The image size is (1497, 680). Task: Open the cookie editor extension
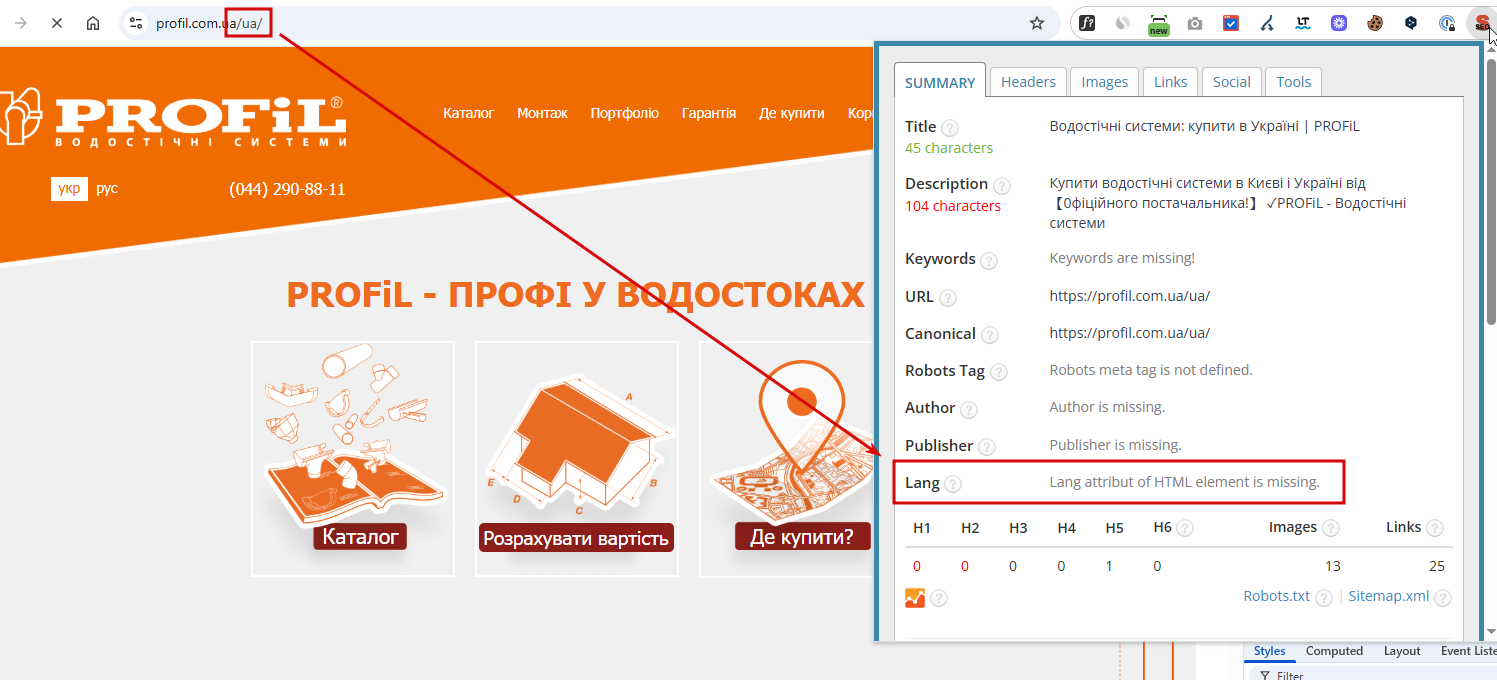[x=1375, y=23]
